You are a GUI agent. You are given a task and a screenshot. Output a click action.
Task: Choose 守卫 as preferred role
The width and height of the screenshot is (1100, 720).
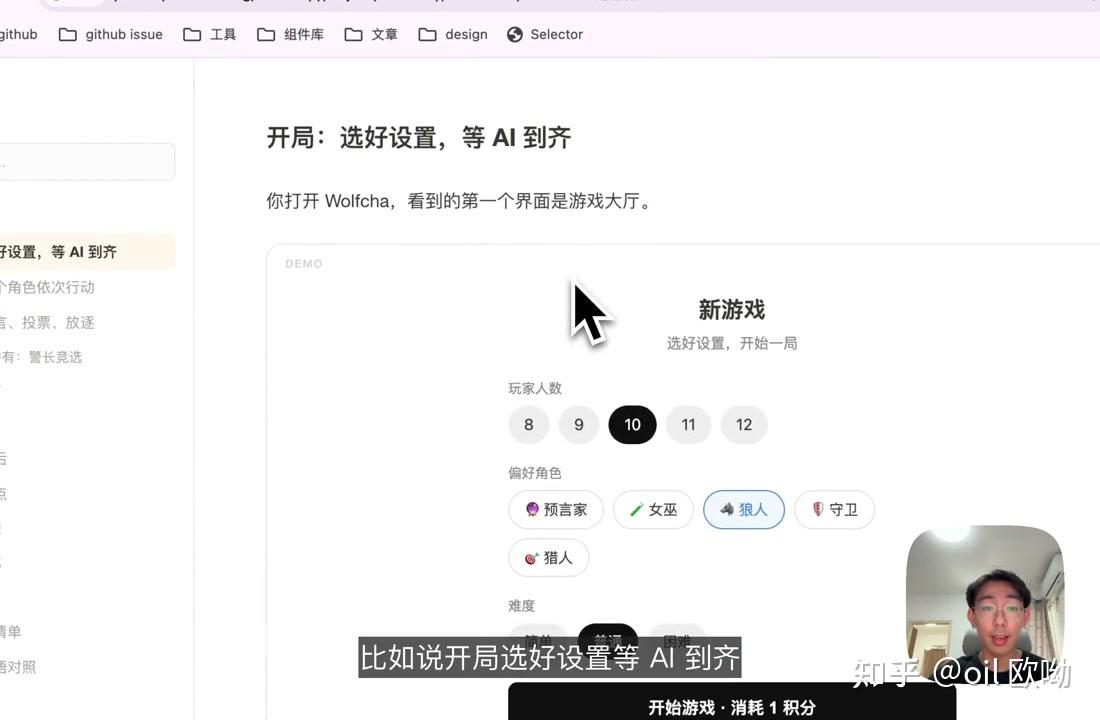834,509
